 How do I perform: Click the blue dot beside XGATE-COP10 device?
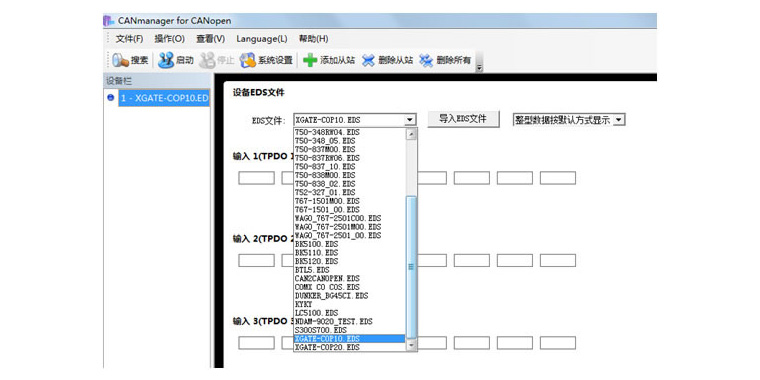coord(110,97)
